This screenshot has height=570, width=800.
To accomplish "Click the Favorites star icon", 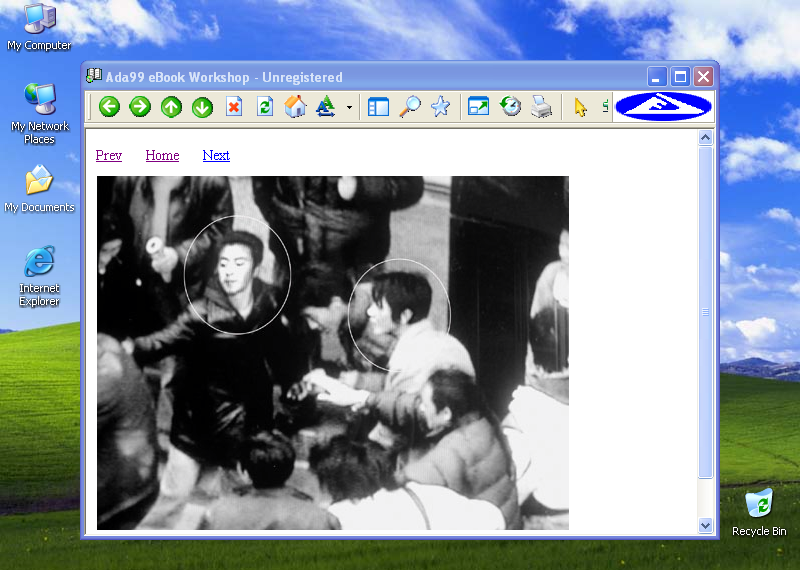I will (440, 107).
